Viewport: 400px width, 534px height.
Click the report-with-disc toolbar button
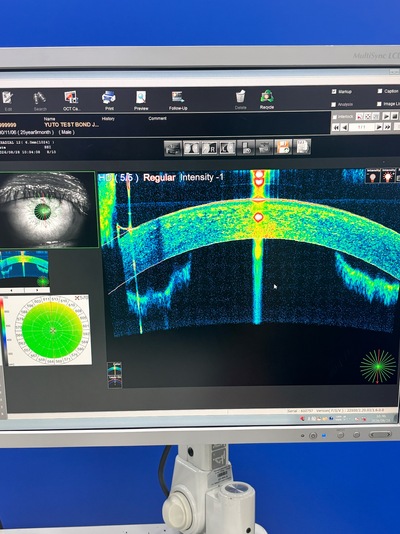pos(246,147)
